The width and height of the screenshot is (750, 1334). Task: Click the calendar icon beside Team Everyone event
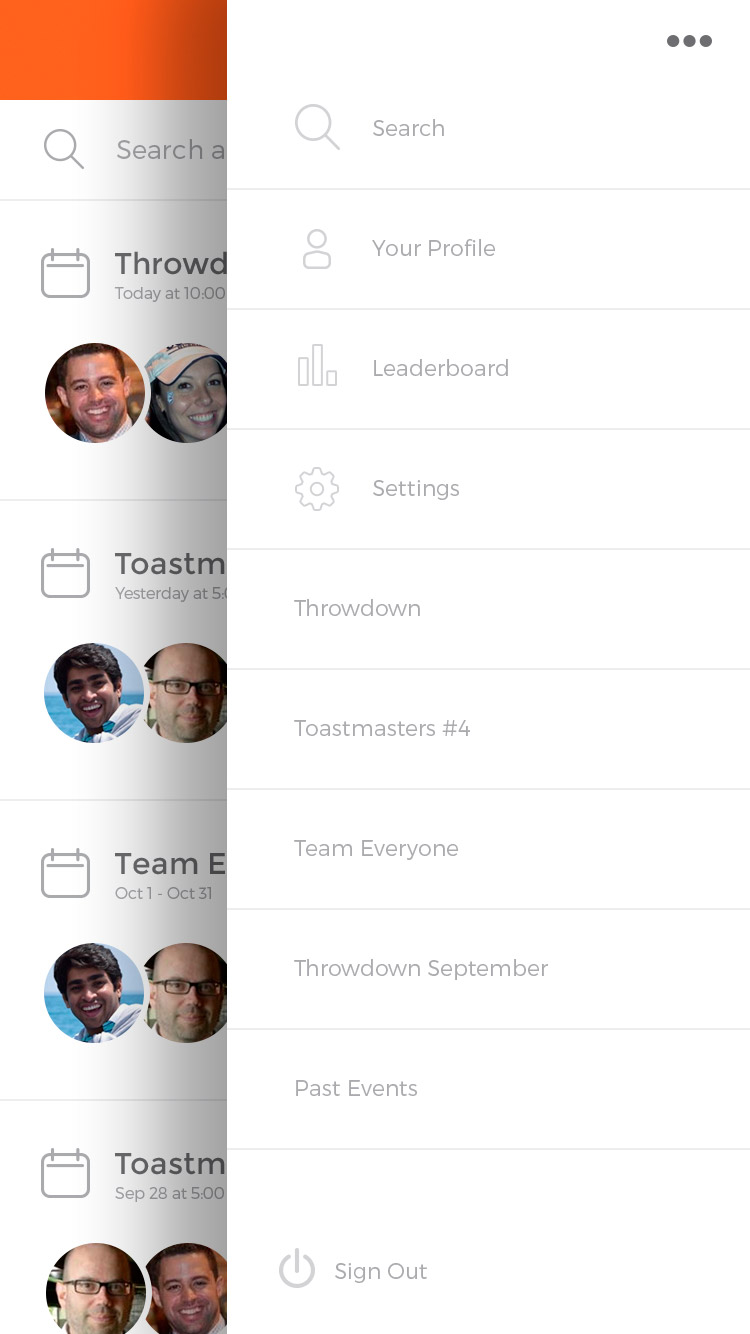(x=65, y=873)
